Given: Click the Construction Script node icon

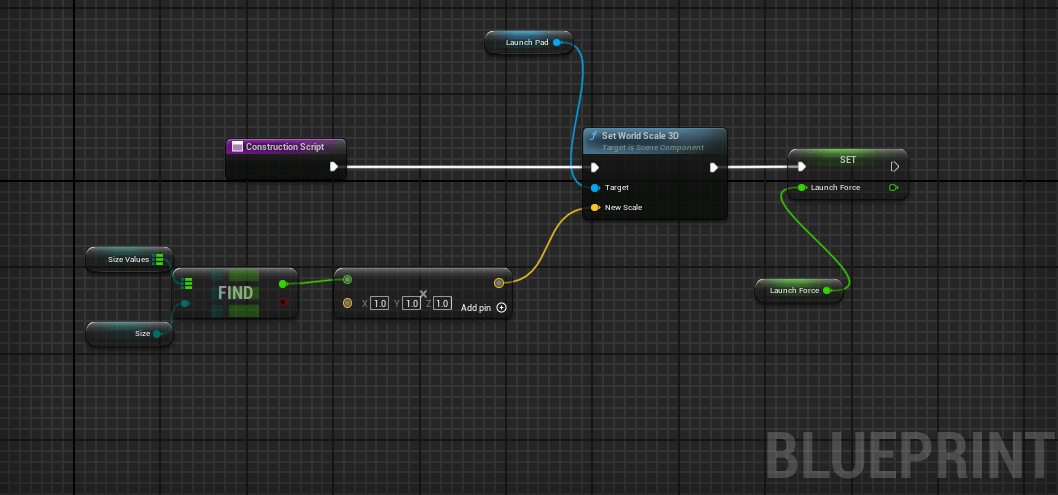Looking at the screenshot, I should [237, 147].
